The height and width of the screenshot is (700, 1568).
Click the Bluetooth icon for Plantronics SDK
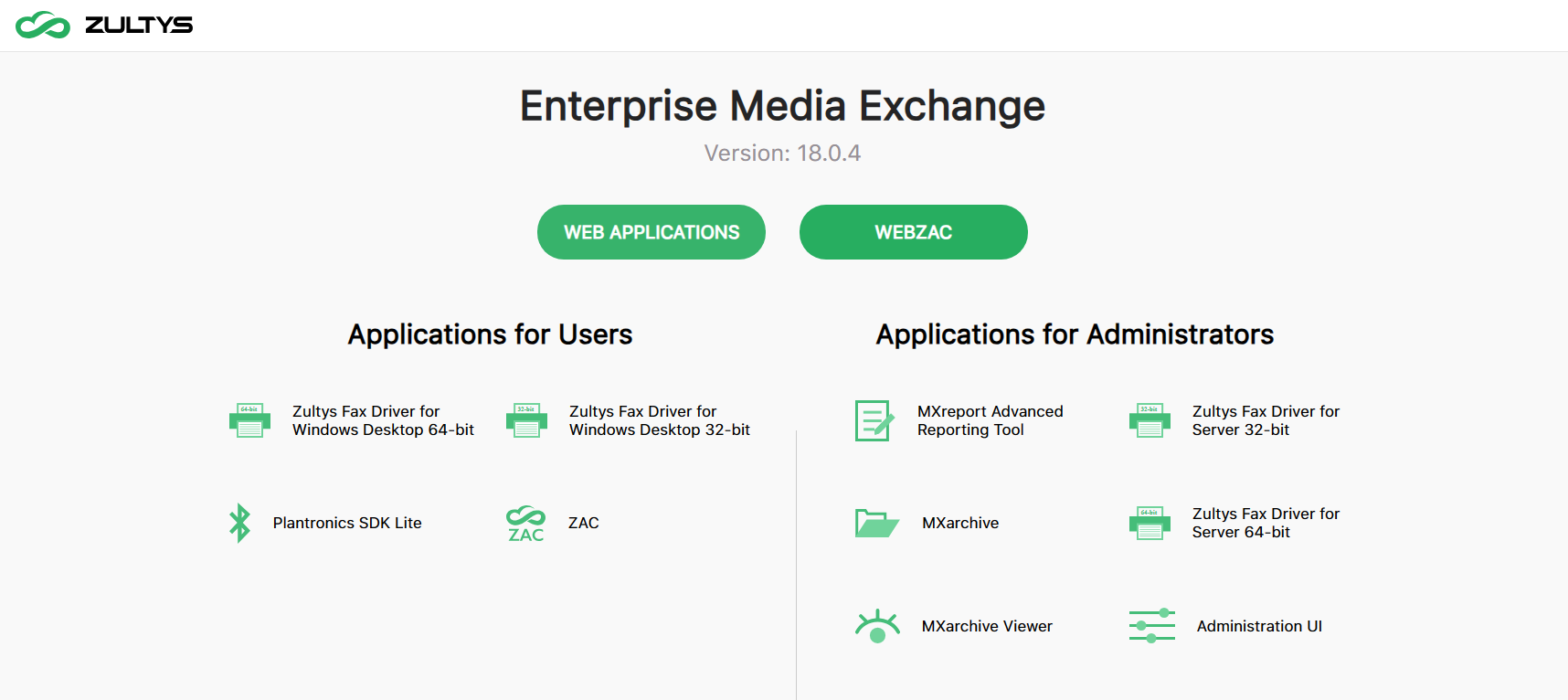coord(239,523)
